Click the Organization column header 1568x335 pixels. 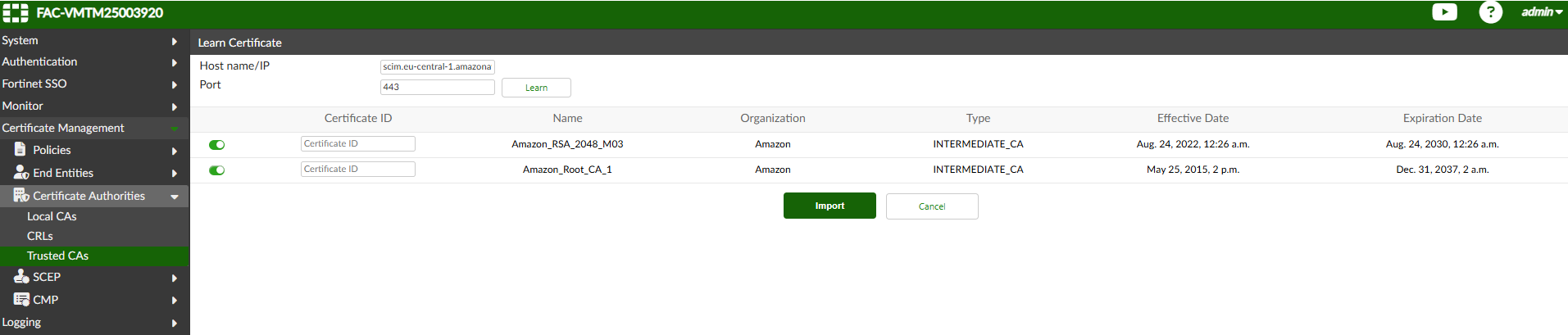[773, 118]
